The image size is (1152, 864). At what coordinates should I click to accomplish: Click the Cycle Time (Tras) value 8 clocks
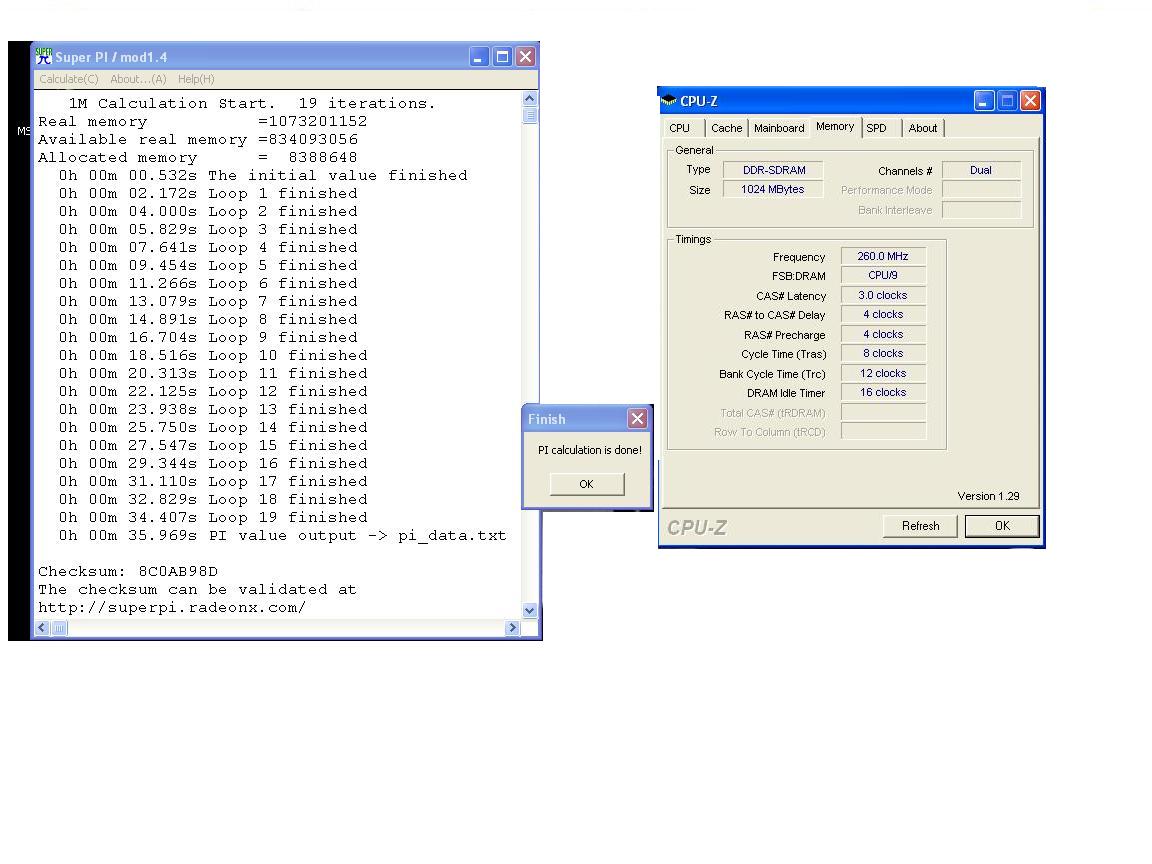883,353
